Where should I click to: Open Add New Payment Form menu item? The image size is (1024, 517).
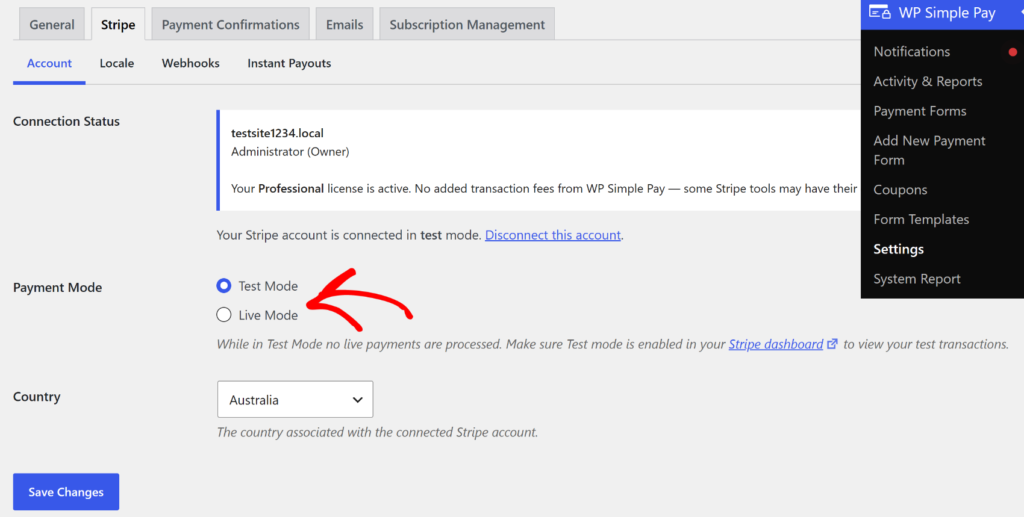[x=929, y=150]
